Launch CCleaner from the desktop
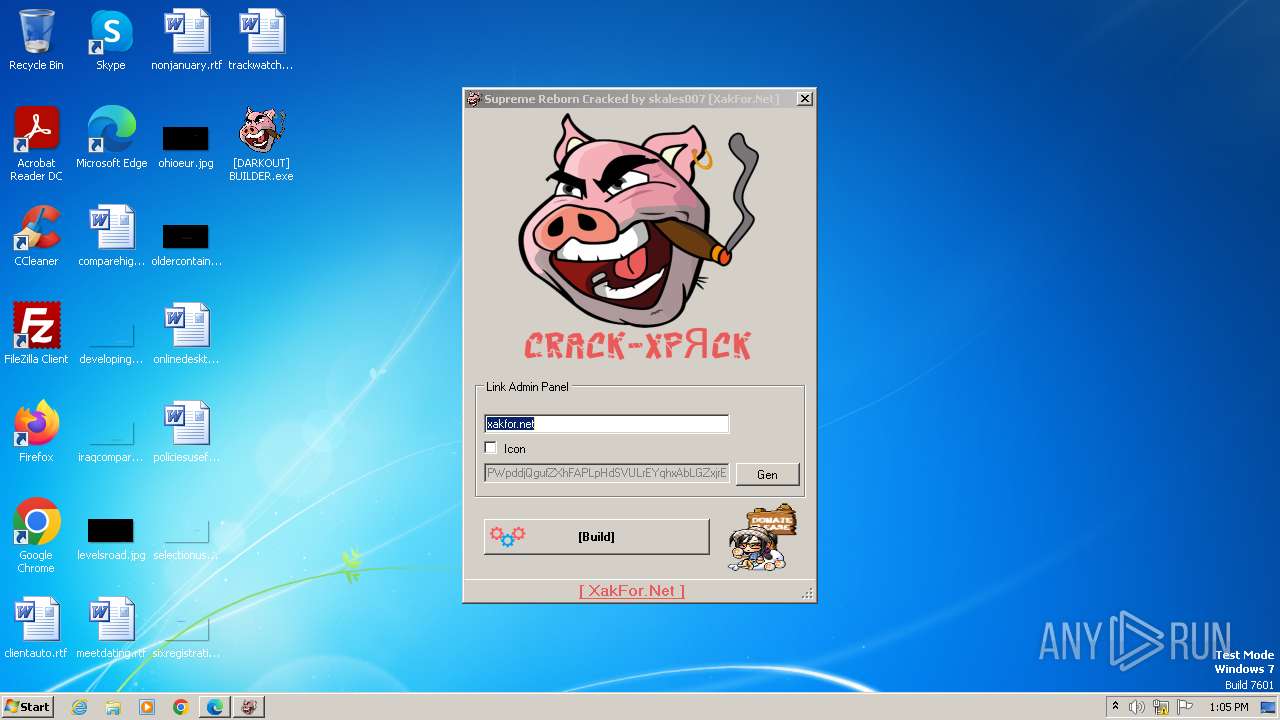The width and height of the screenshot is (1280, 720). (36, 236)
